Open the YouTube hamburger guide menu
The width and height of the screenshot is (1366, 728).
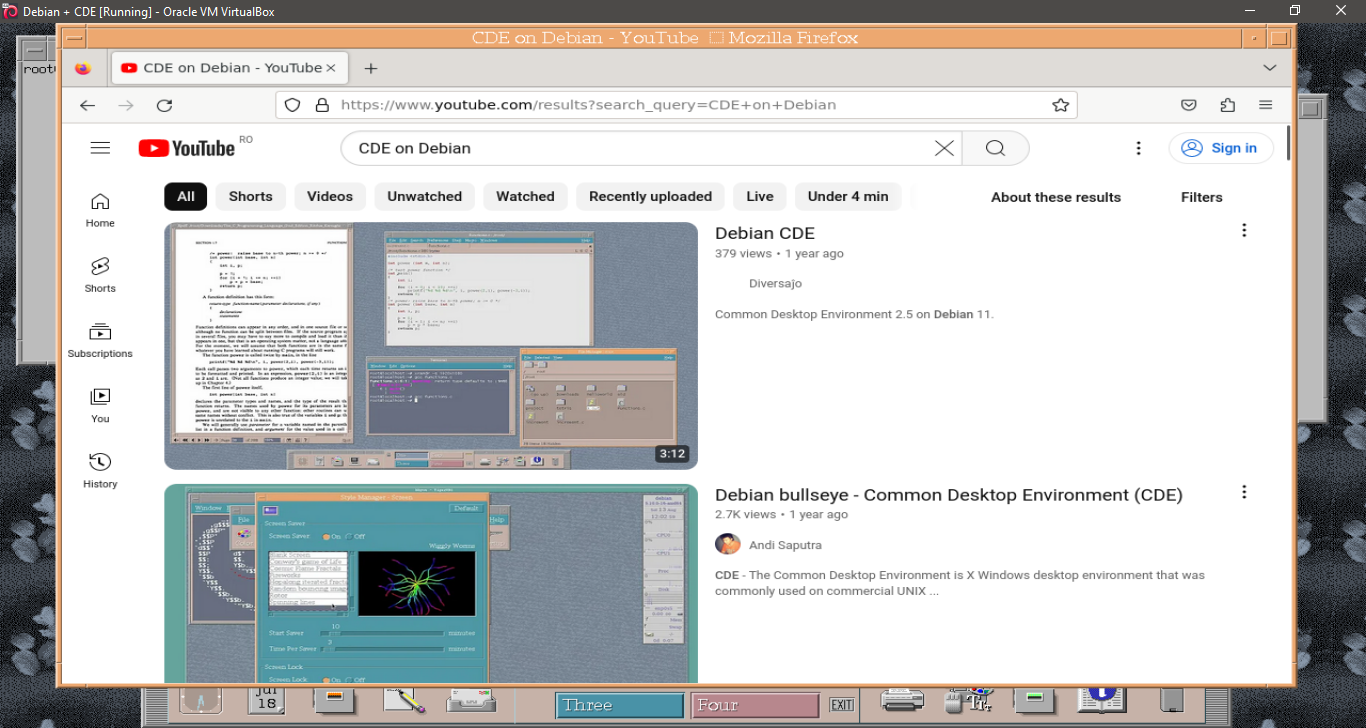tap(100, 148)
